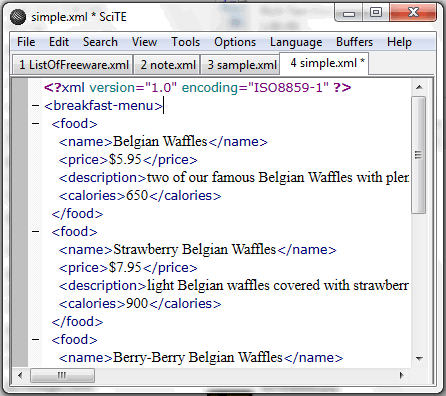Viewport: 446px width, 396px height.
Task: Click the price line '$5.95'
Action: [x=128, y=160]
